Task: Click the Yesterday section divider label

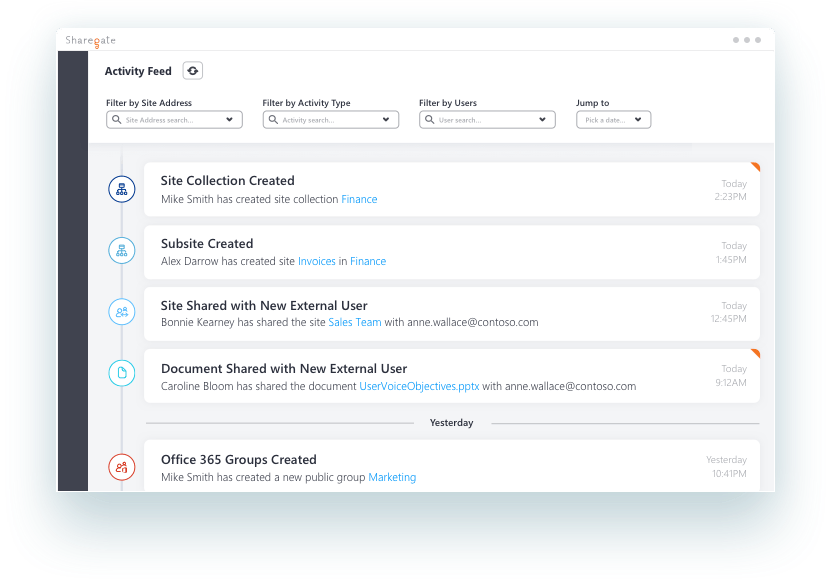Action: [452, 423]
